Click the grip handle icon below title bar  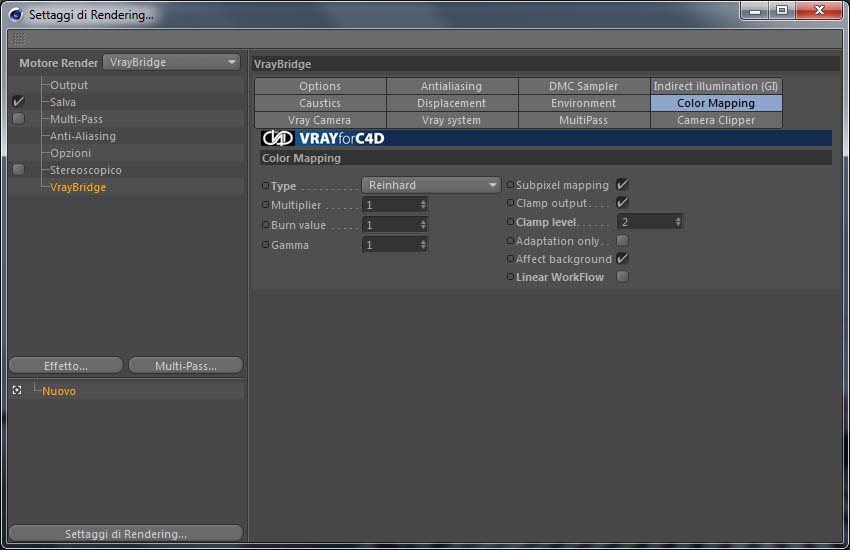click(x=18, y=39)
